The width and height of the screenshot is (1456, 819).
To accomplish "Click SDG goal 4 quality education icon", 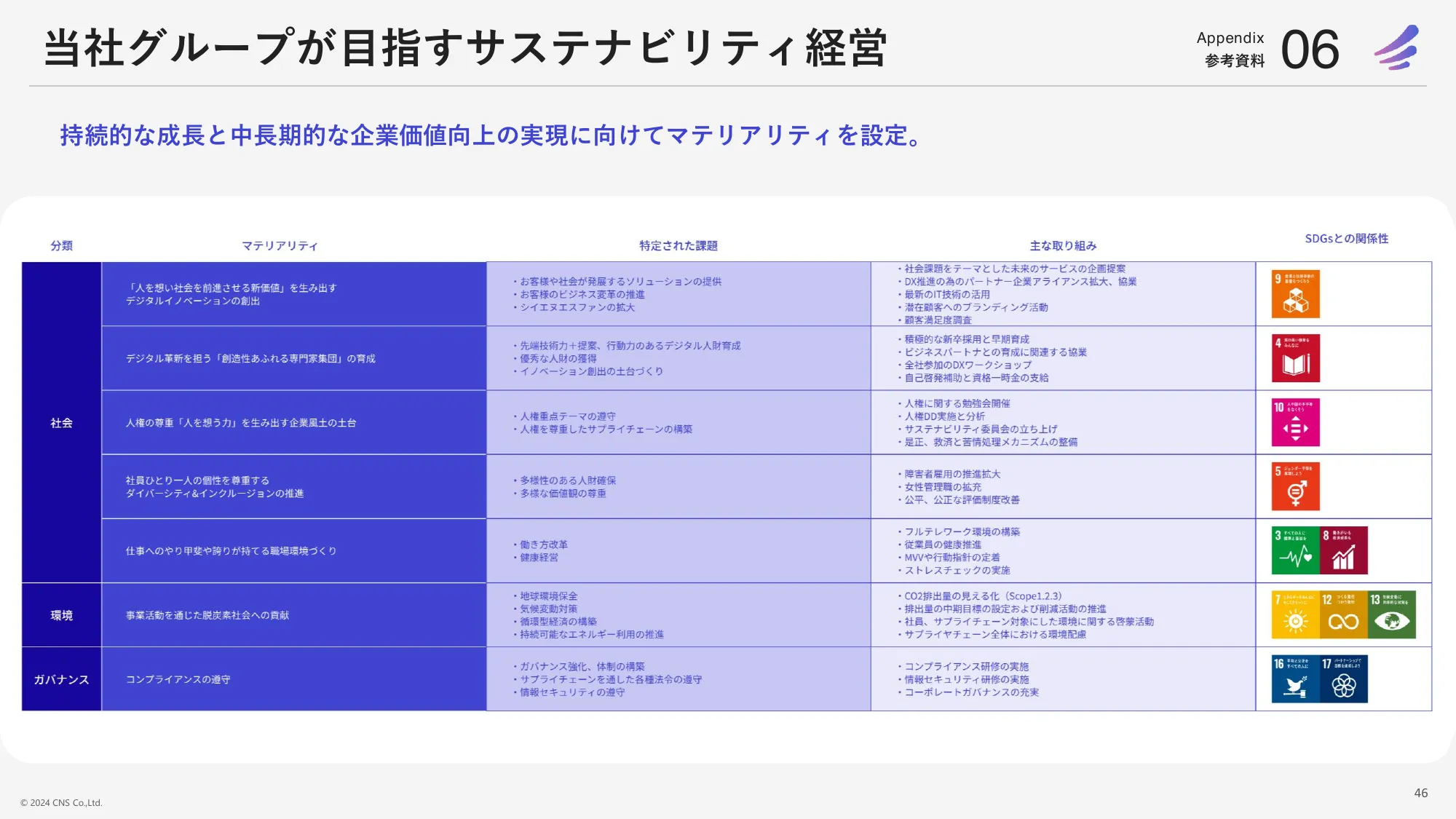I will click(x=1295, y=357).
